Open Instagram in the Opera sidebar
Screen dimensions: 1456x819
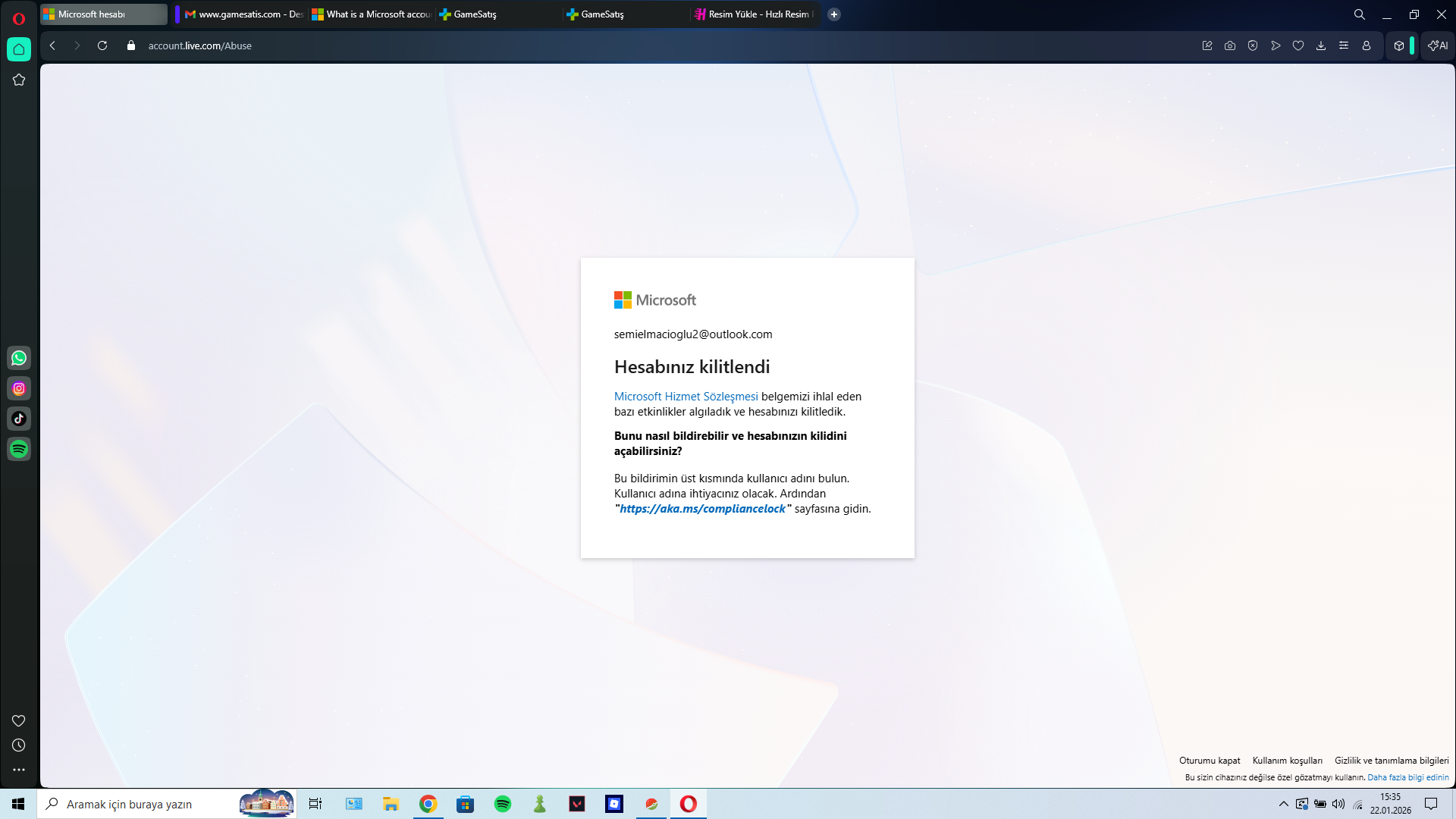coord(19,388)
